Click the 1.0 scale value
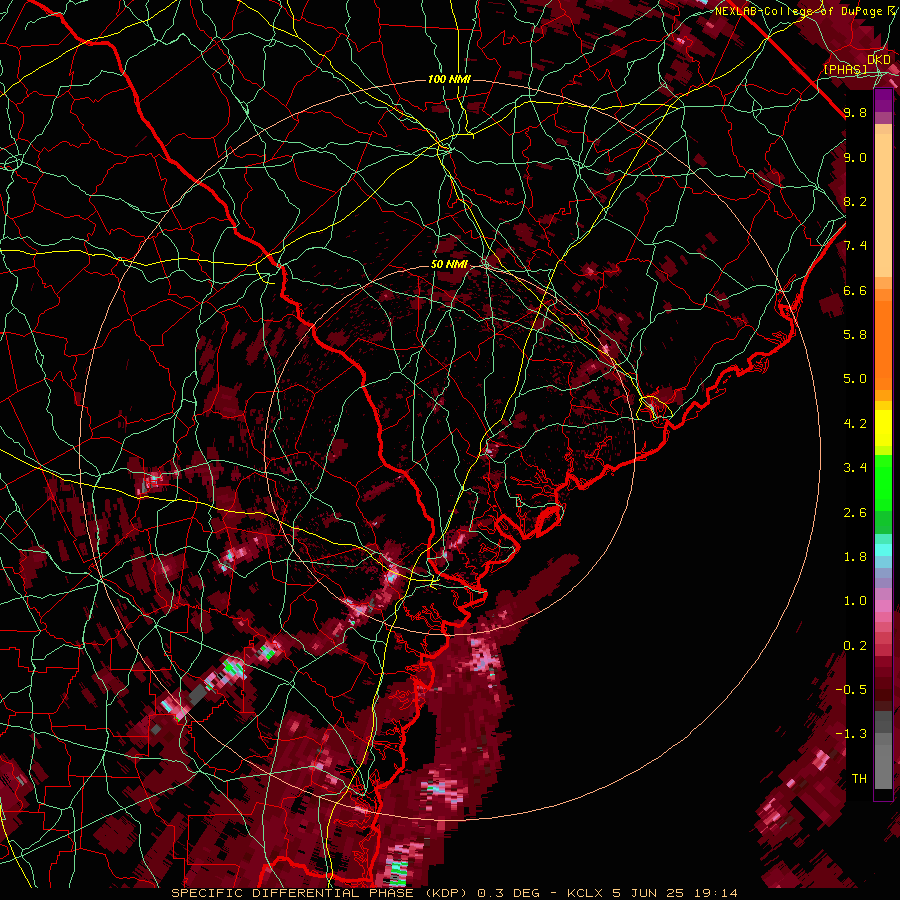Image resolution: width=900 pixels, height=900 pixels. pyautogui.click(x=855, y=601)
